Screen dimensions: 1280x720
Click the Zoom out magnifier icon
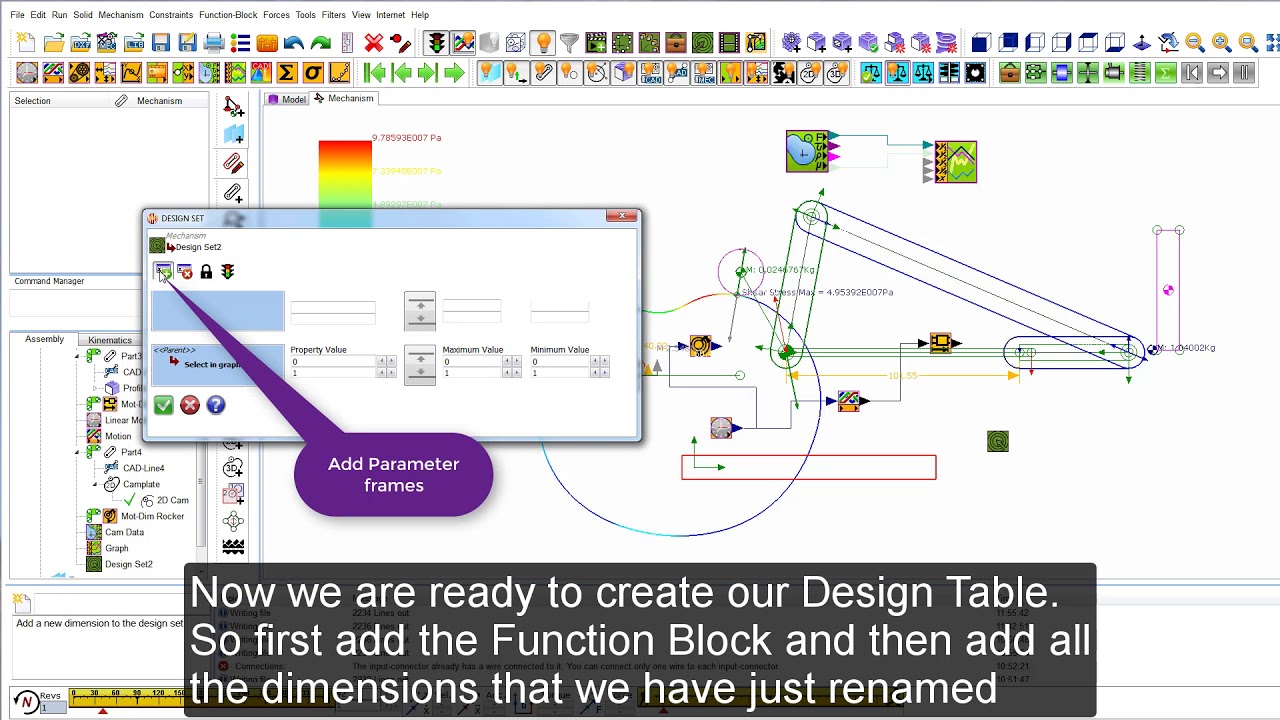click(x=1195, y=43)
